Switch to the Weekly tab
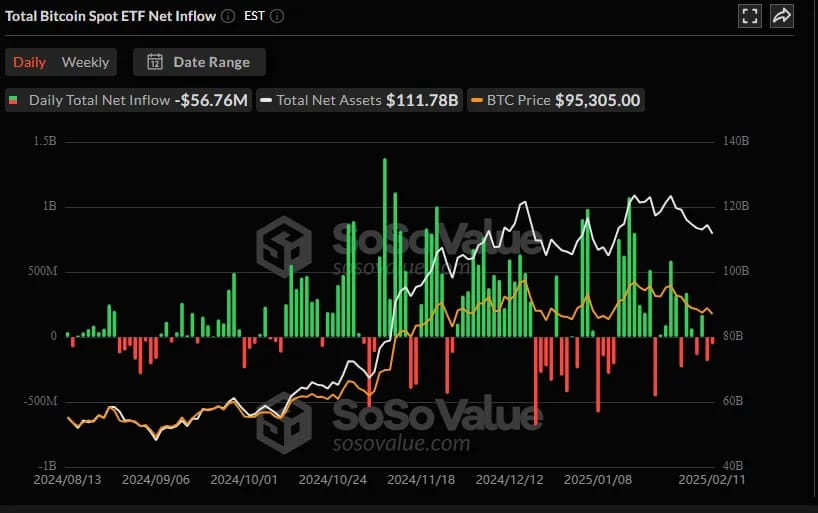 click(86, 62)
